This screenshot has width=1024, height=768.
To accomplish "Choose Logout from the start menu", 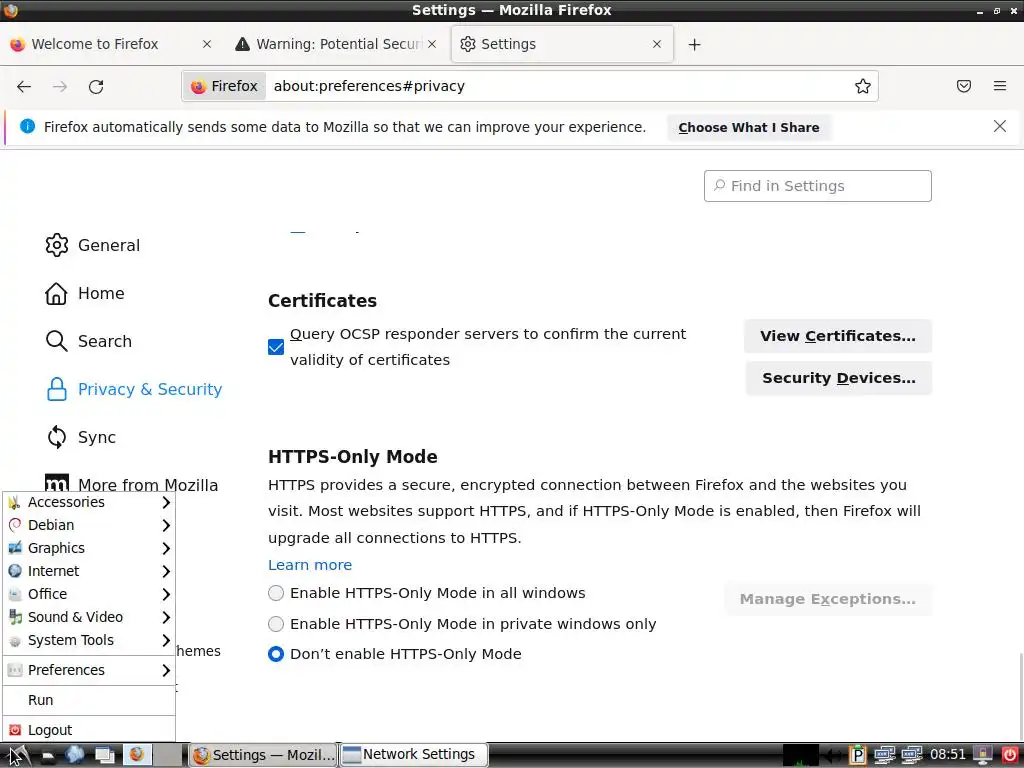I will point(89,730).
